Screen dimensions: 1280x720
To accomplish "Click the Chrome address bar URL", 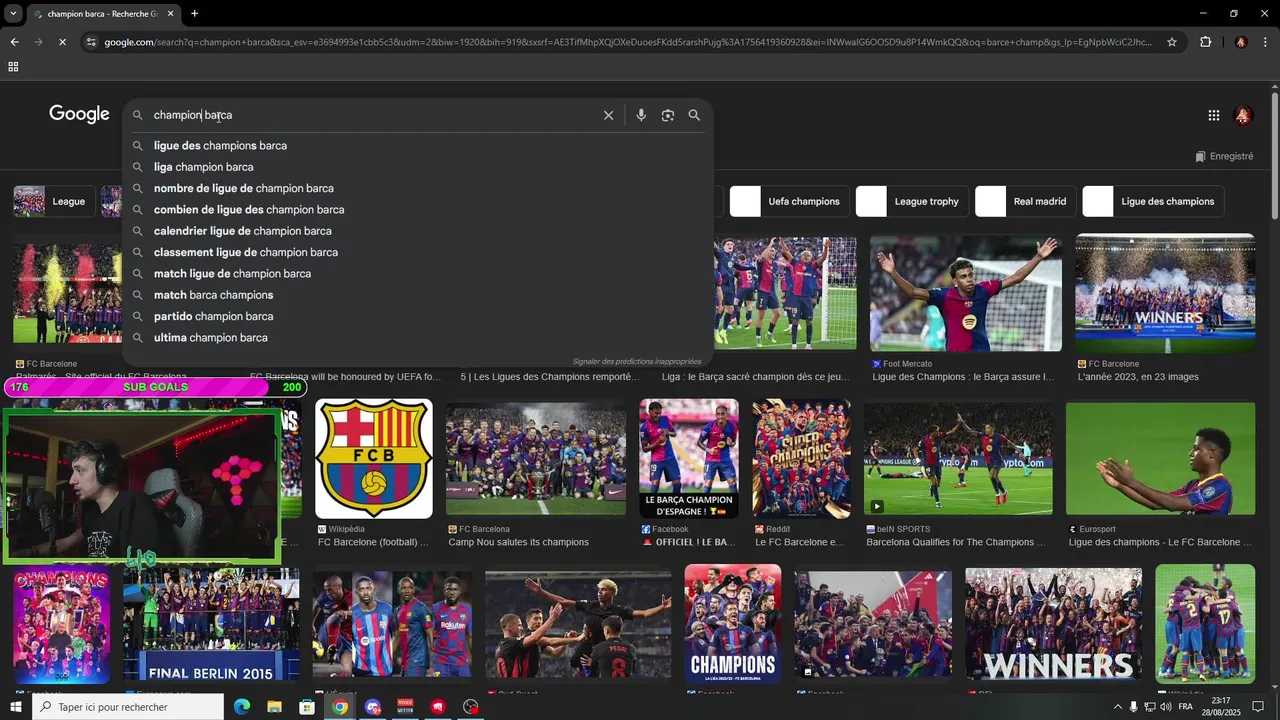I will point(628,42).
